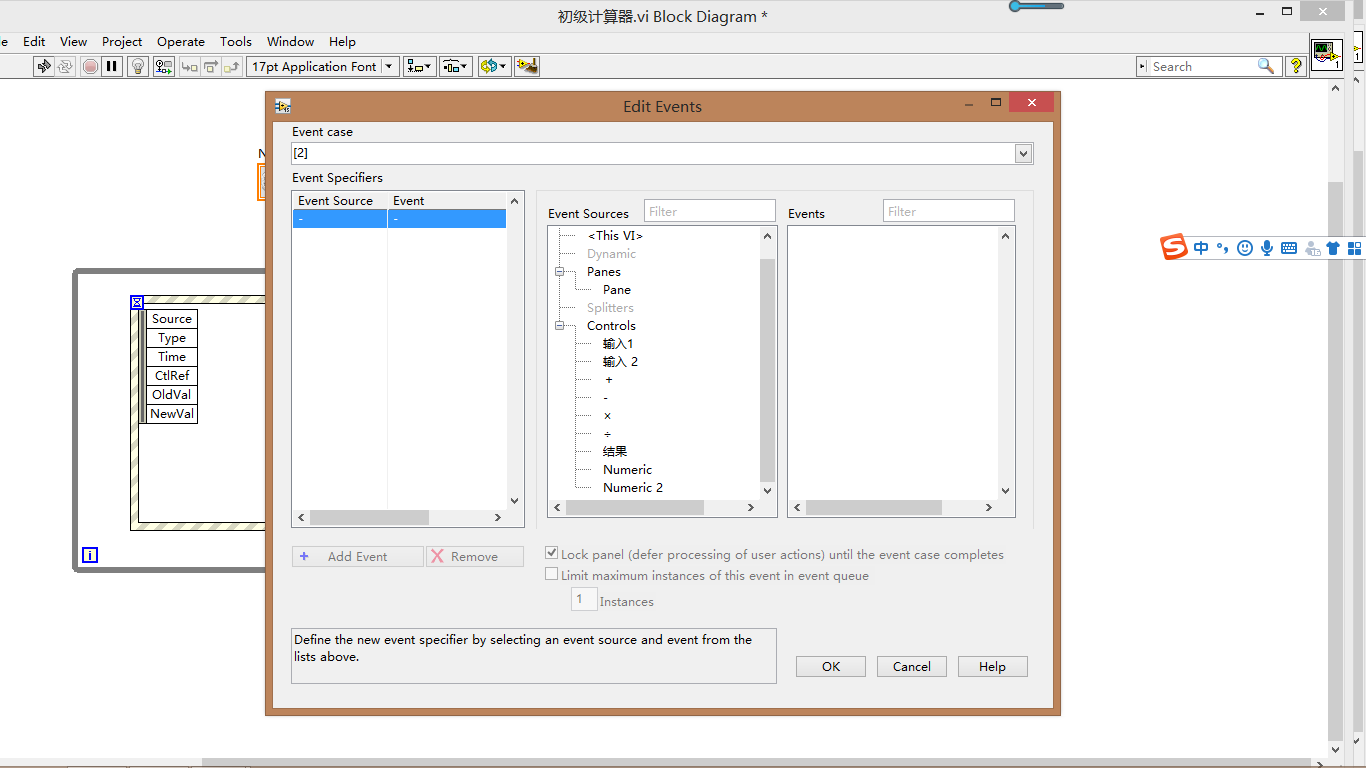
Task: Click the Events Filter input field
Action: [x=948, y=210]
